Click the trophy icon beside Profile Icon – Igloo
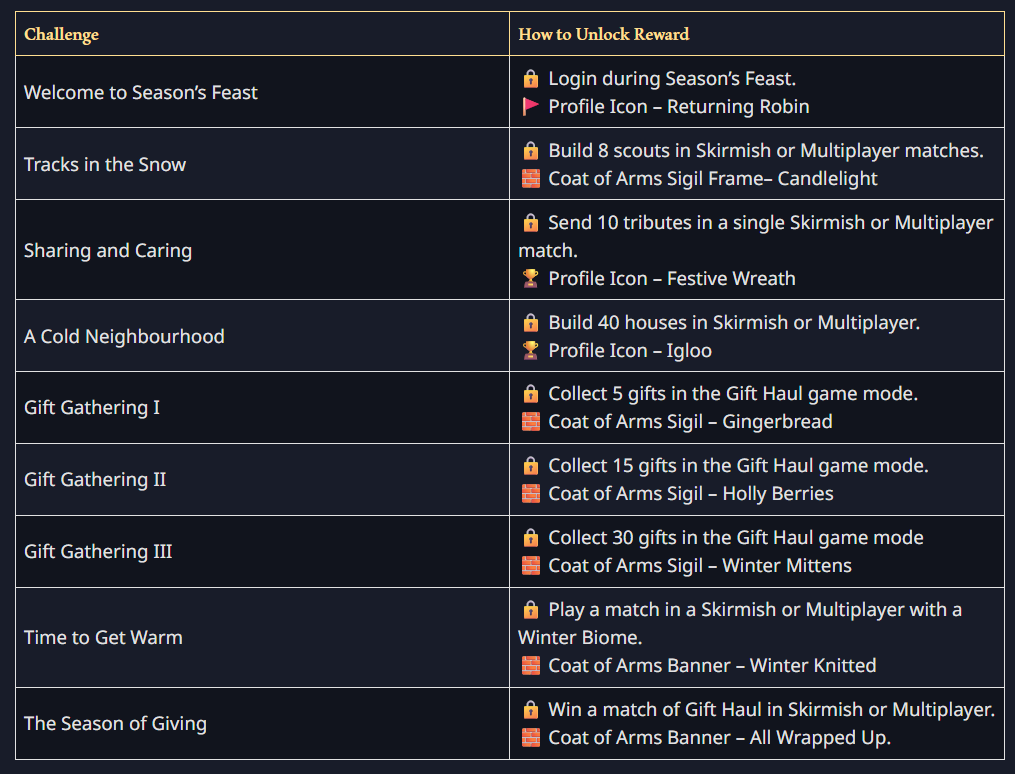 pos(530,350)
